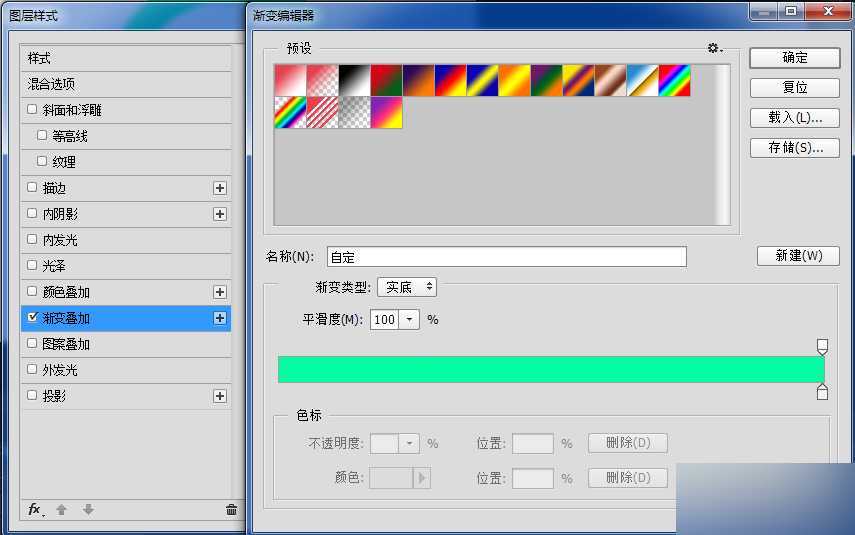The height and width of the screenshot is (535, 855).
Task: Enable the 斜面和浮雕 checkbox
Action: coord(32,110)
